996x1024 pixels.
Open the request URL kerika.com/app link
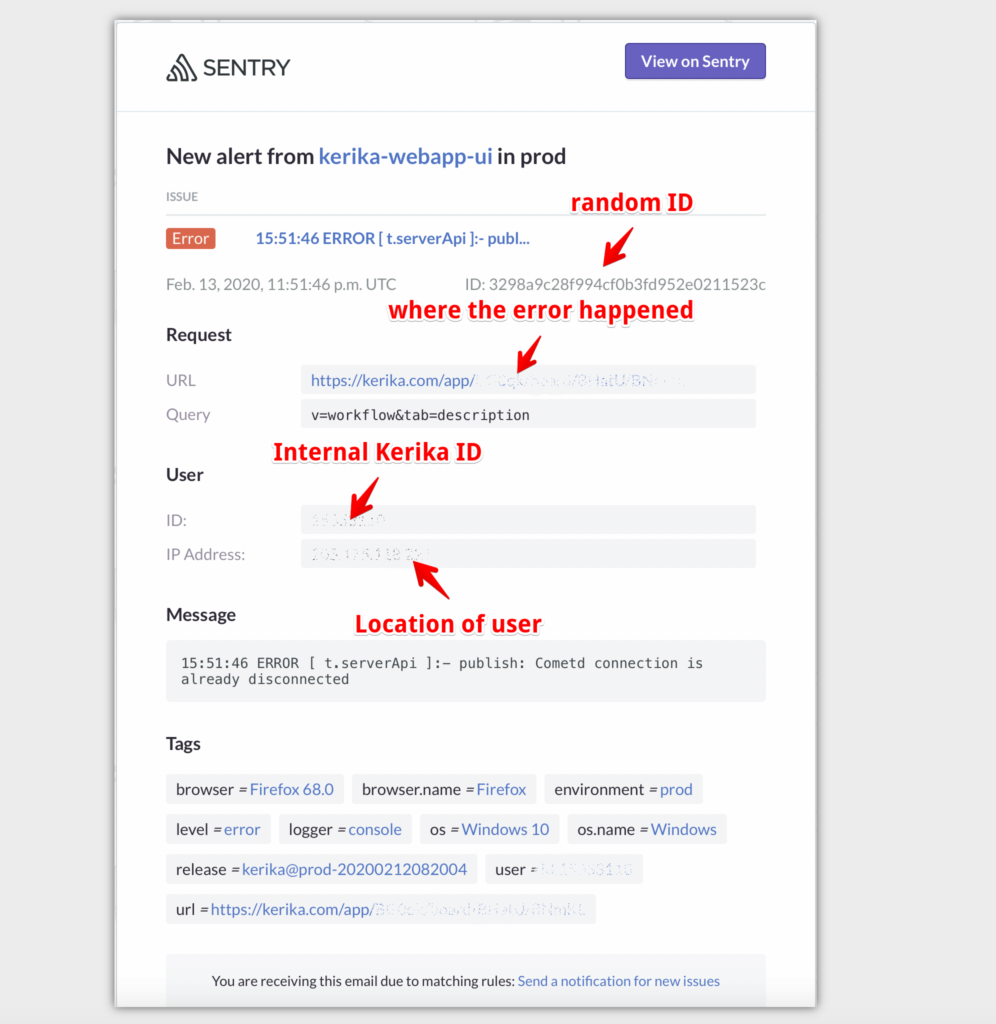click(x=497, y=380)
